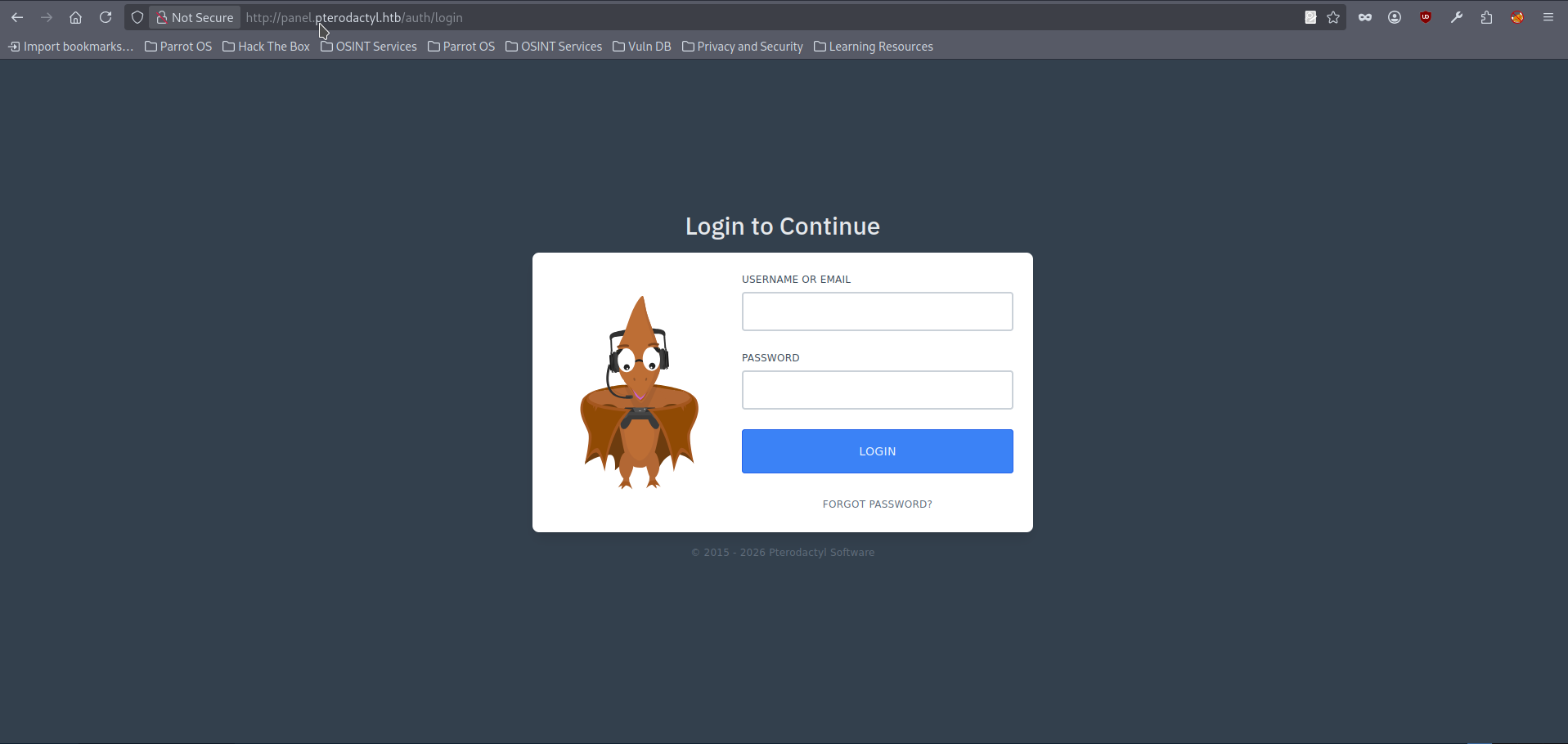Open the browser home page
Viewport: 1568px width, 744px height.
(76, 17)
